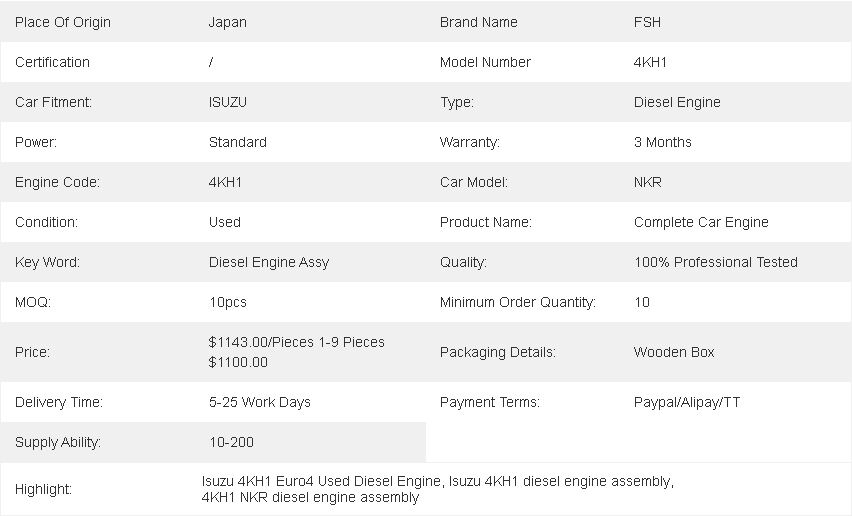The width and height of the screenshot is (852, 516).
Task: Click the Model Number label
Action: (x=485, y=62)
